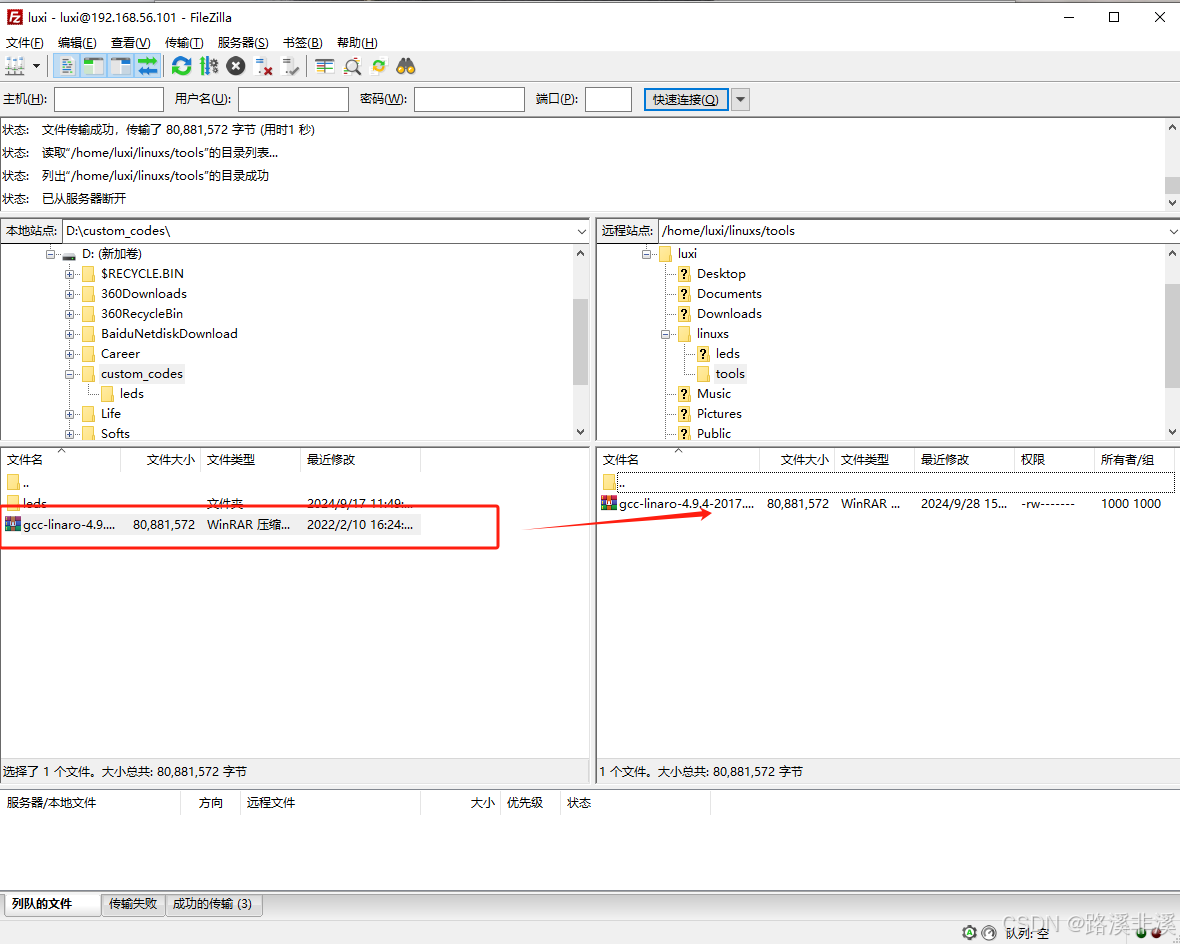Open directory listing filters

coord(350,66)
